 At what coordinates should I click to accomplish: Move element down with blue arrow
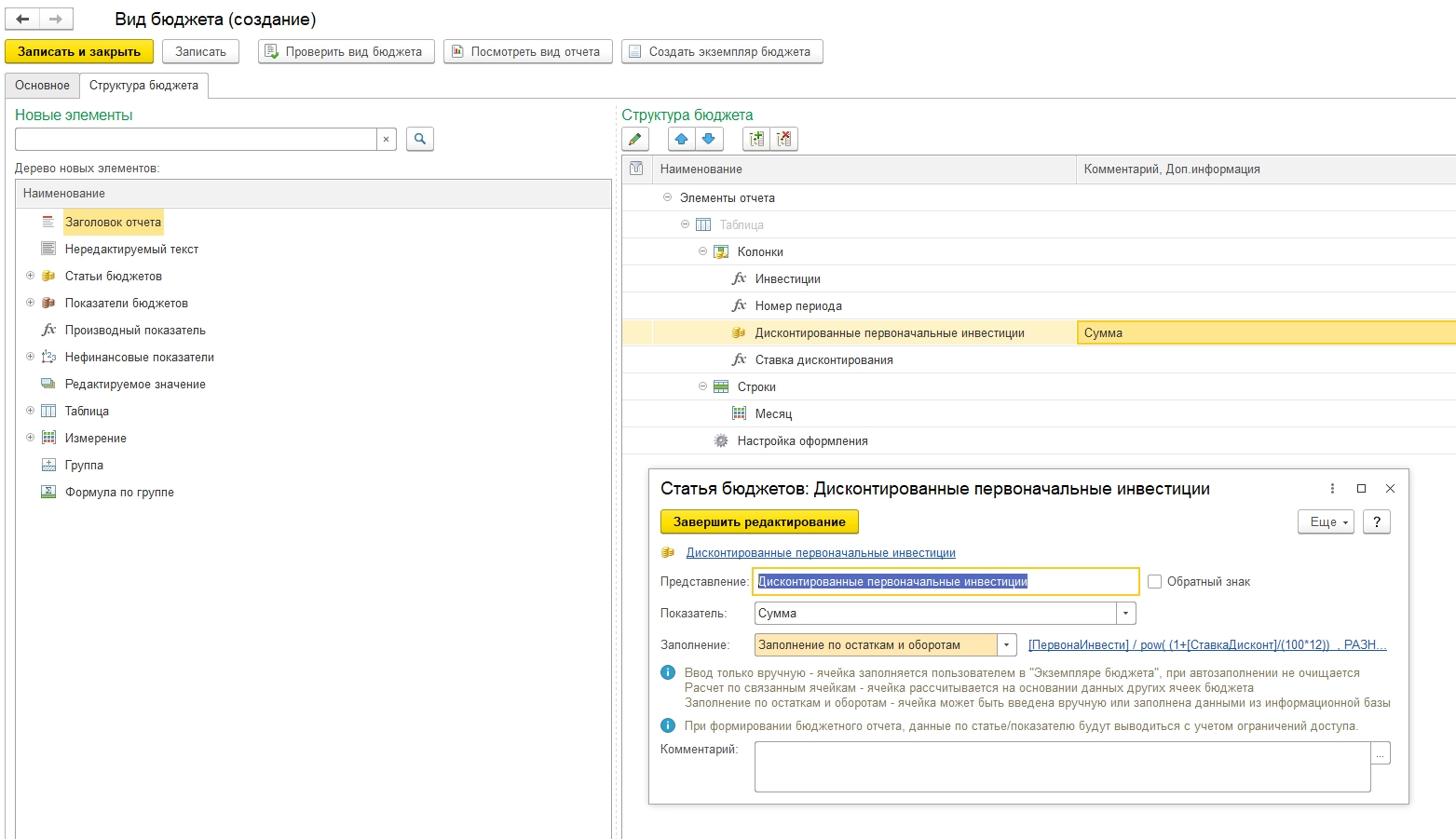pos(708,139)
